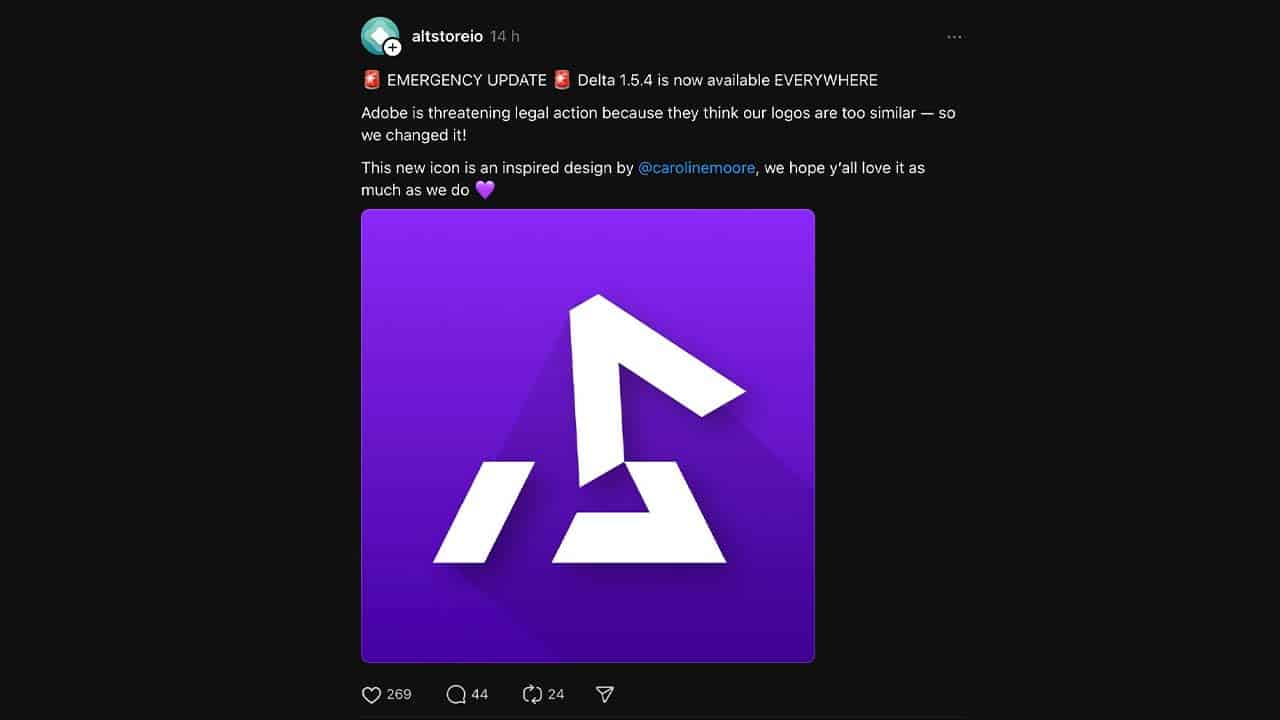Click the 269 likes count
Screen dimensions: 1280x720
tap(398, 693)
